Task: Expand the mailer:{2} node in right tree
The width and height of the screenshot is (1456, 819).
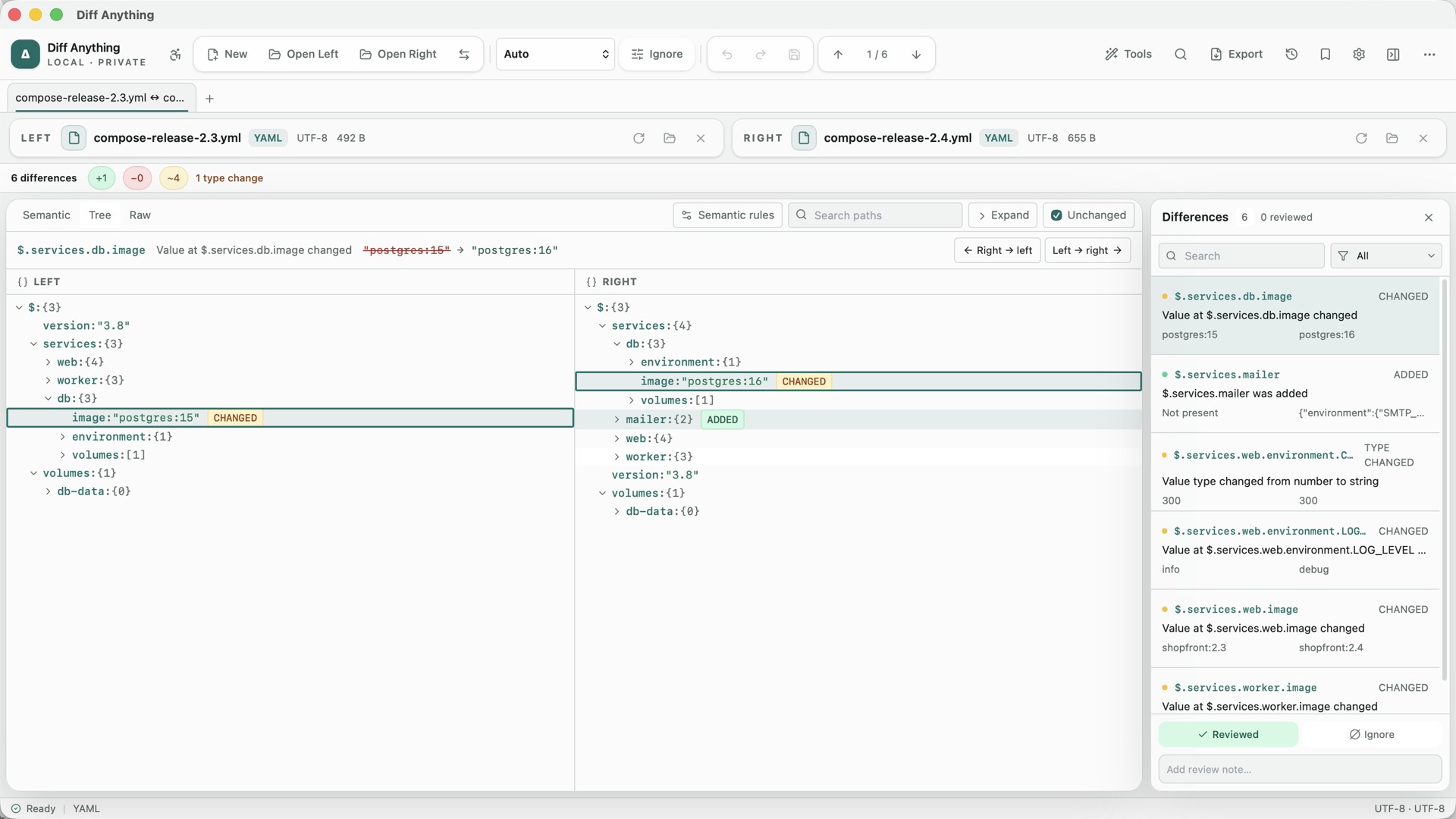Action: coord(617,419)
